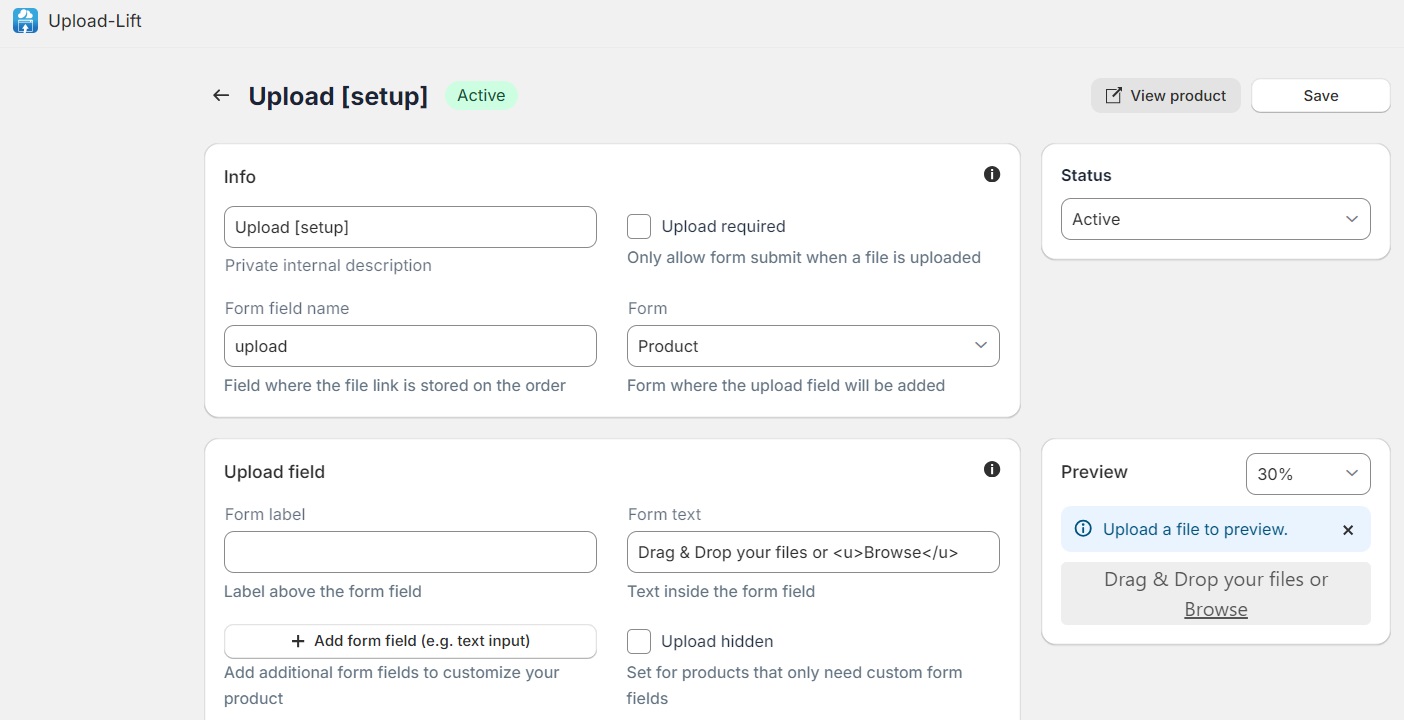Focus the Upload [setup] description field
This screenshot has width=1404, height=720.
coord(410,227)
